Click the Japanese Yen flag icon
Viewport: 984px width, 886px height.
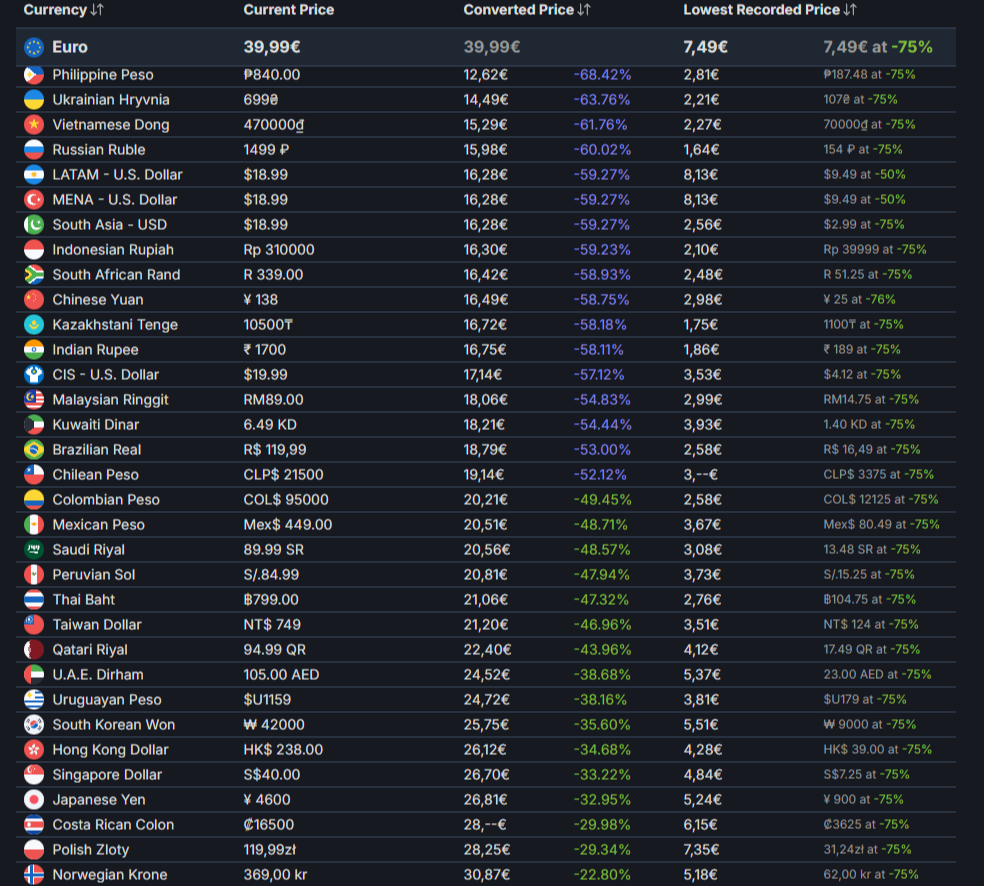(x=34, y=800)
